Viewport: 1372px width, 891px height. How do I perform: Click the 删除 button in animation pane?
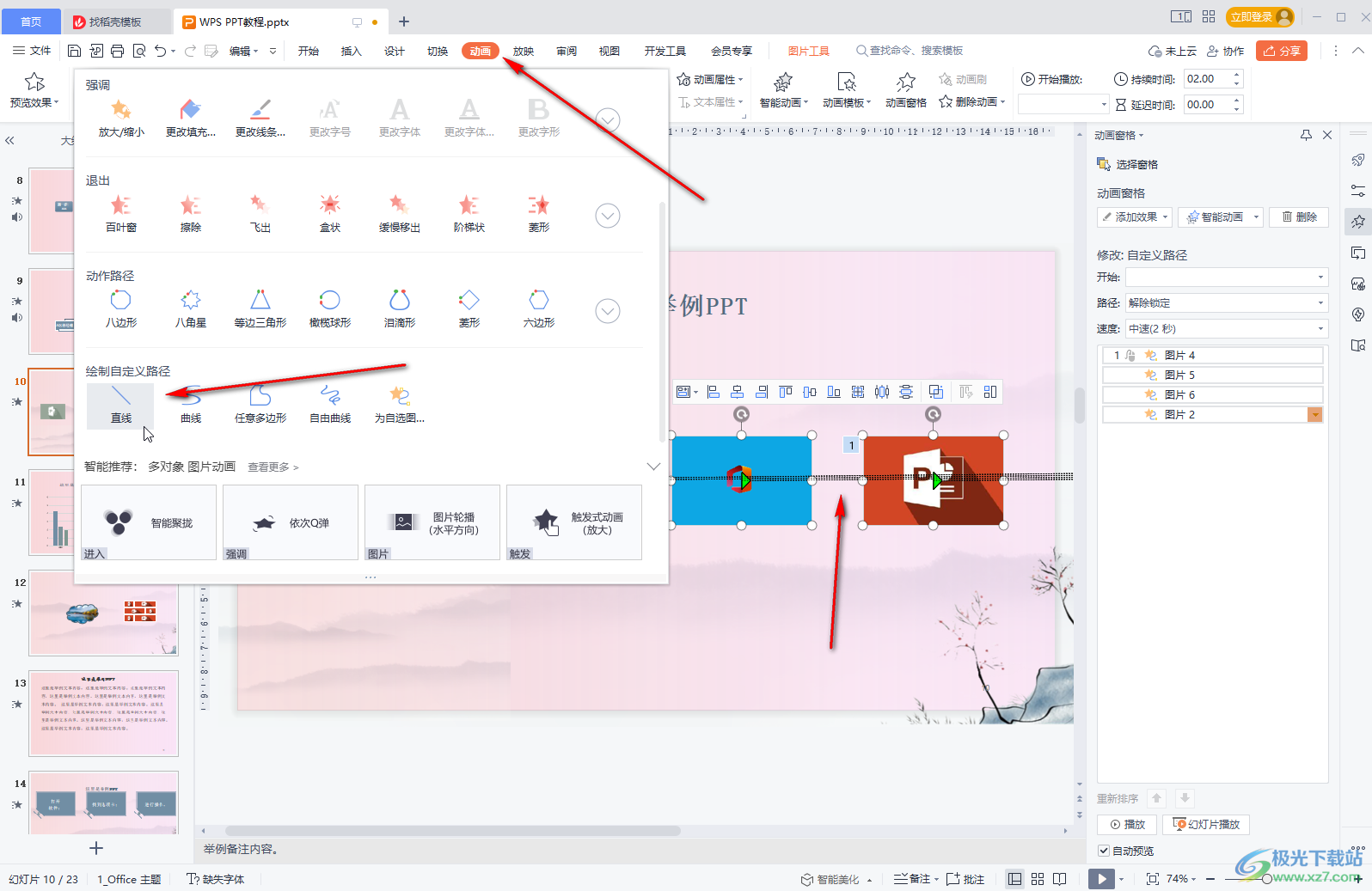[x=1299, y=217]
